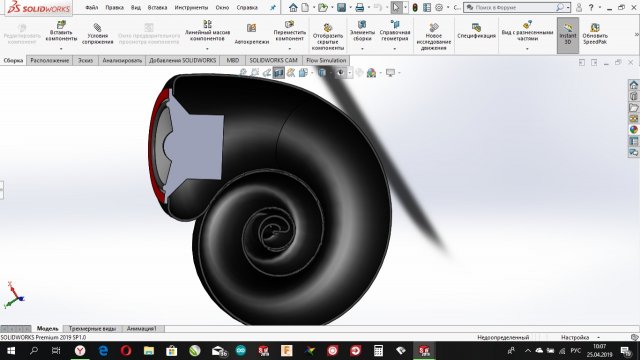Open Условия сопряжения mates tool

[x=98, y=33]
